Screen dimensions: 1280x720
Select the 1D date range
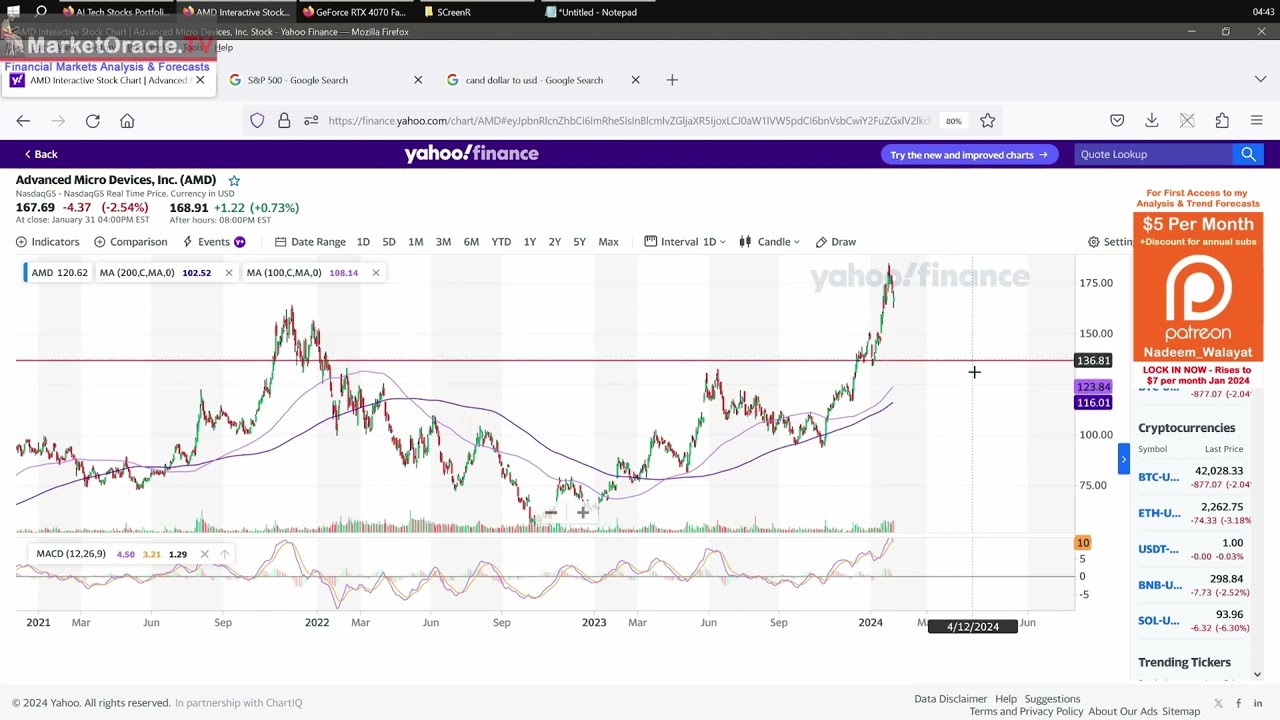coord(363,242)
